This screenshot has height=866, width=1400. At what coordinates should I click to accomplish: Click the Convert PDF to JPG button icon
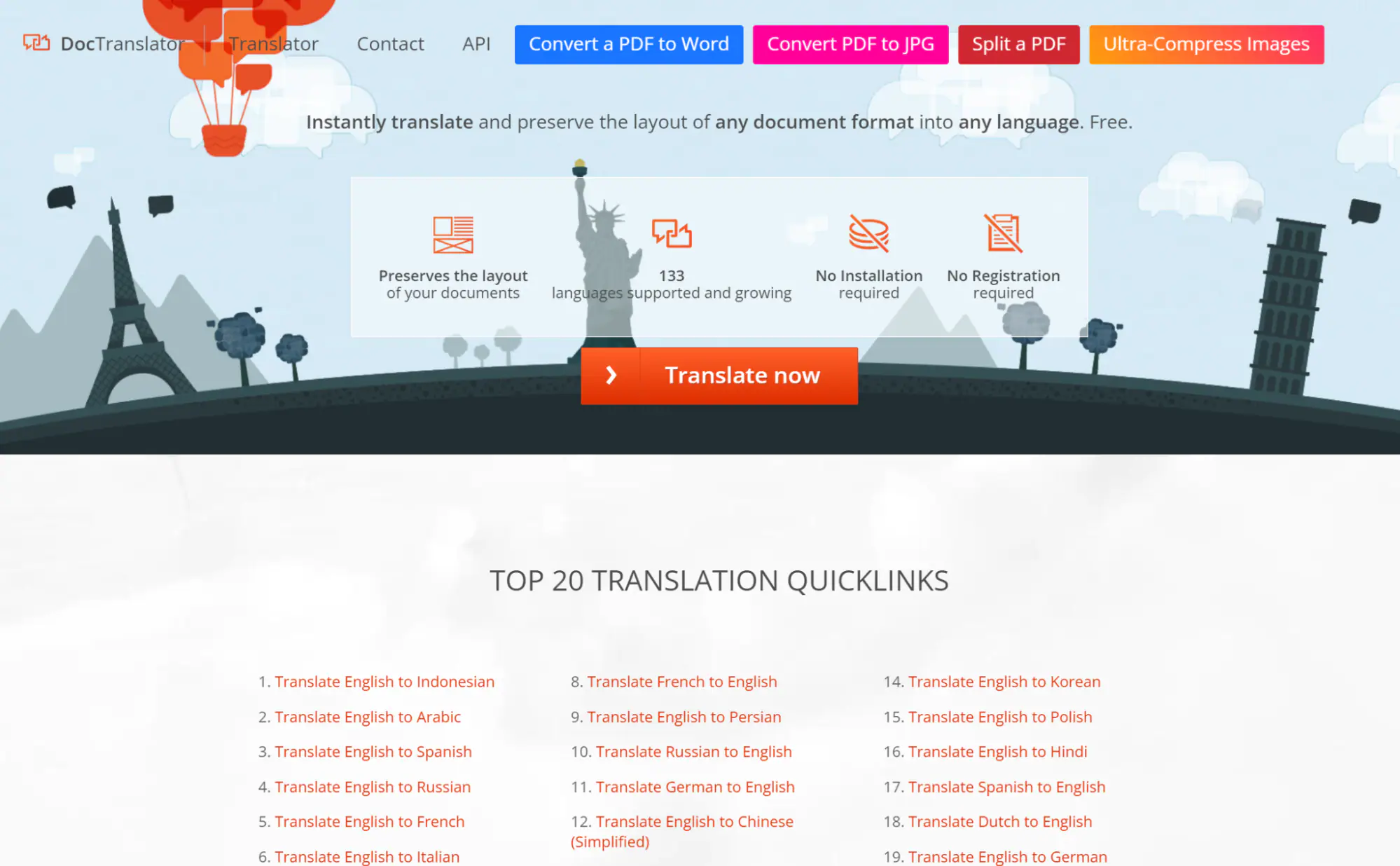(x=850, y=44)
